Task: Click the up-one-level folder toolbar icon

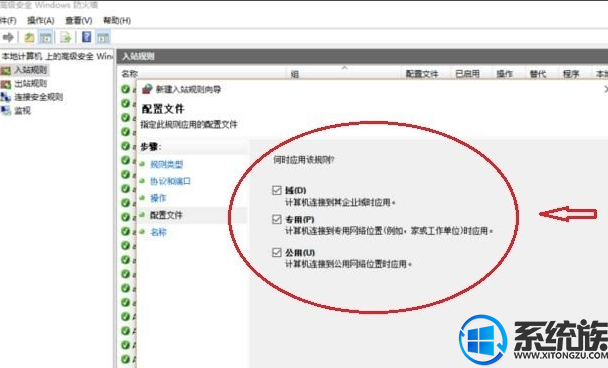Action: coord(29,37)
